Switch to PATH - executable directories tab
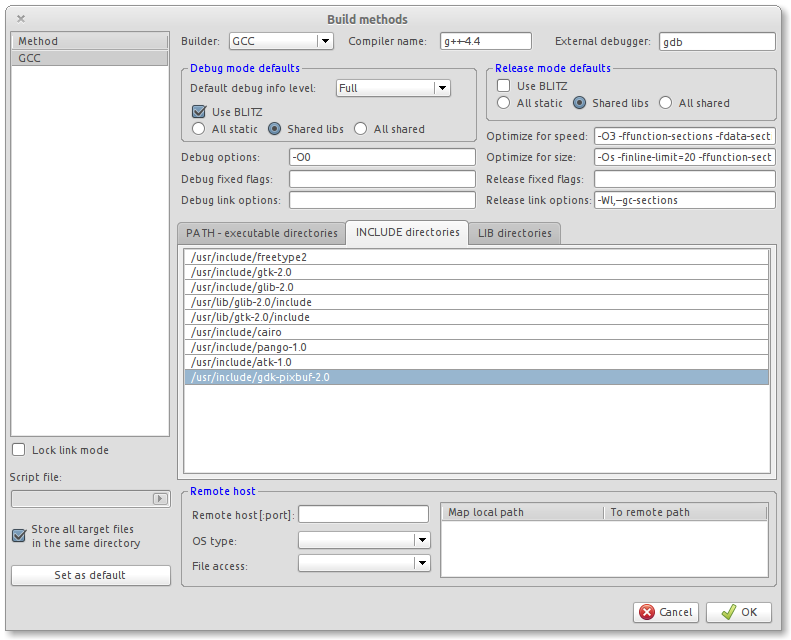791x640 pixels. coord(262,233)
